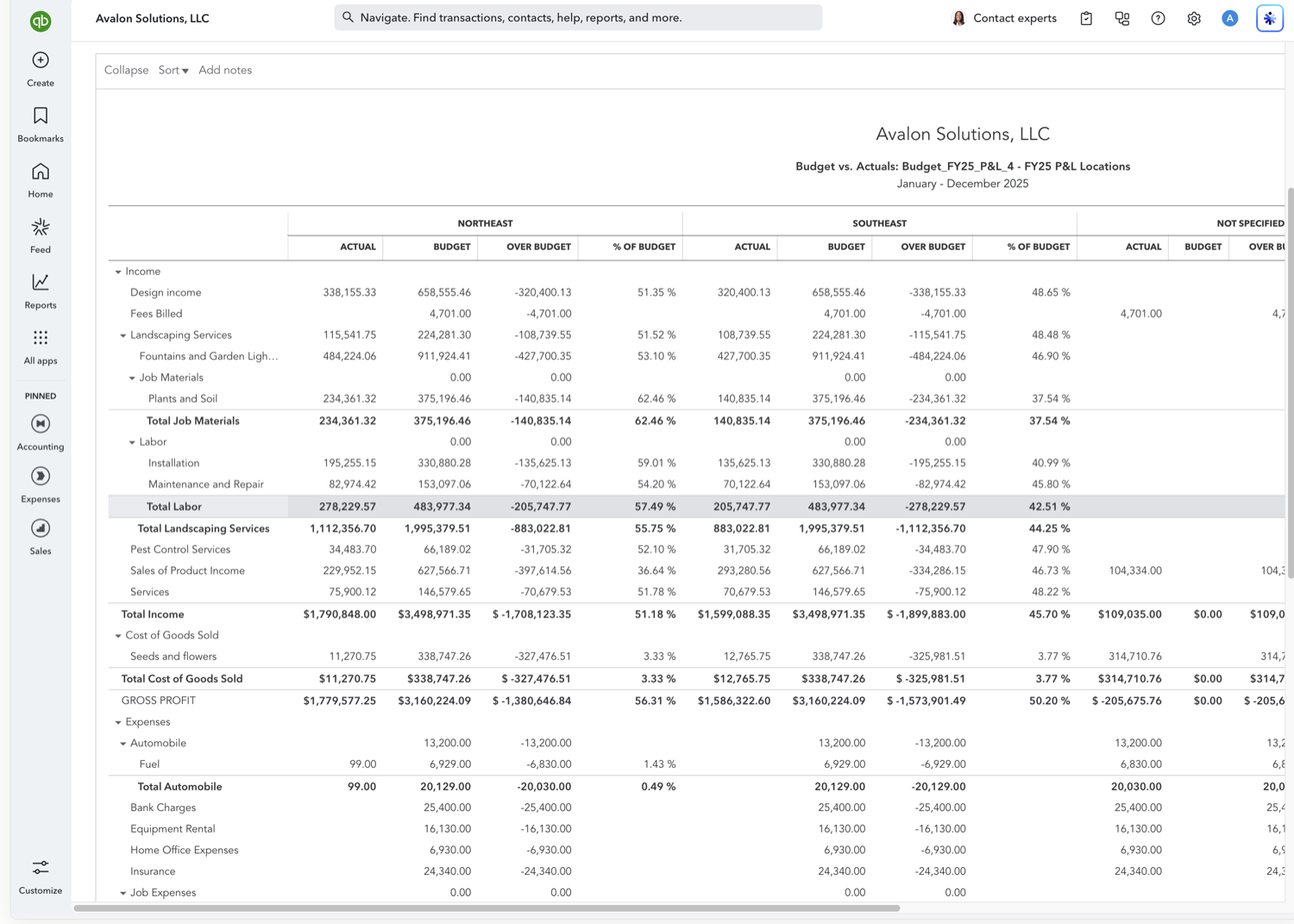This screenshot has width=1294, height=924.
Task: Click Southeast Total Labor actual 205,747.77
Action: click(x=744, y=506)
